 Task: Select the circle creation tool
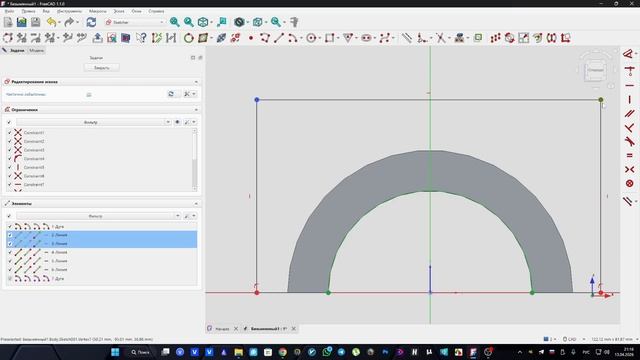[311, 38]
